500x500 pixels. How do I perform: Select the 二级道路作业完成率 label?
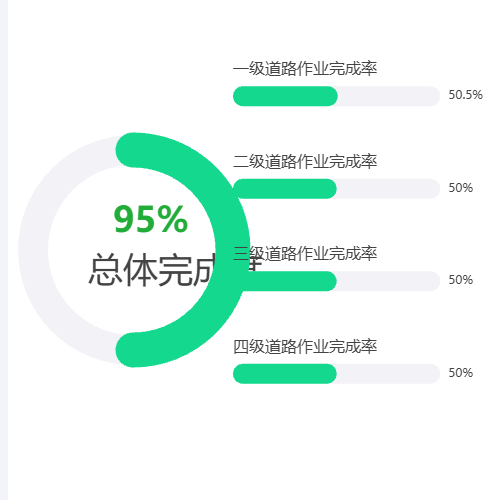coord(305,162)
